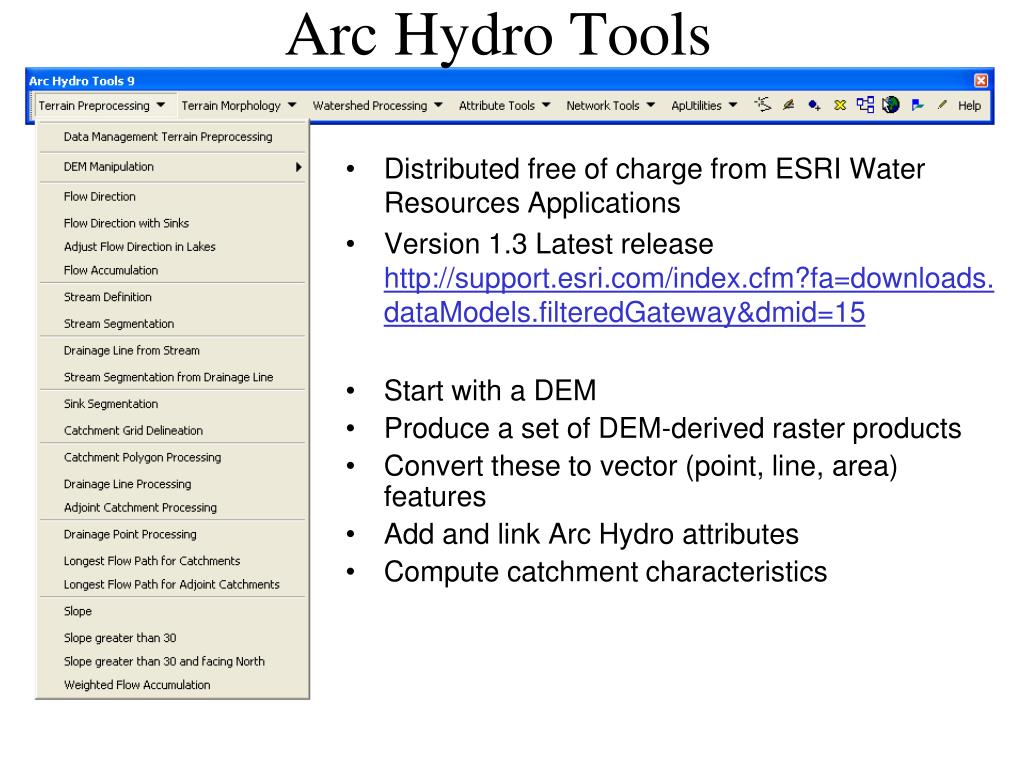Select Drainage Line Processing

pos(172,485)
